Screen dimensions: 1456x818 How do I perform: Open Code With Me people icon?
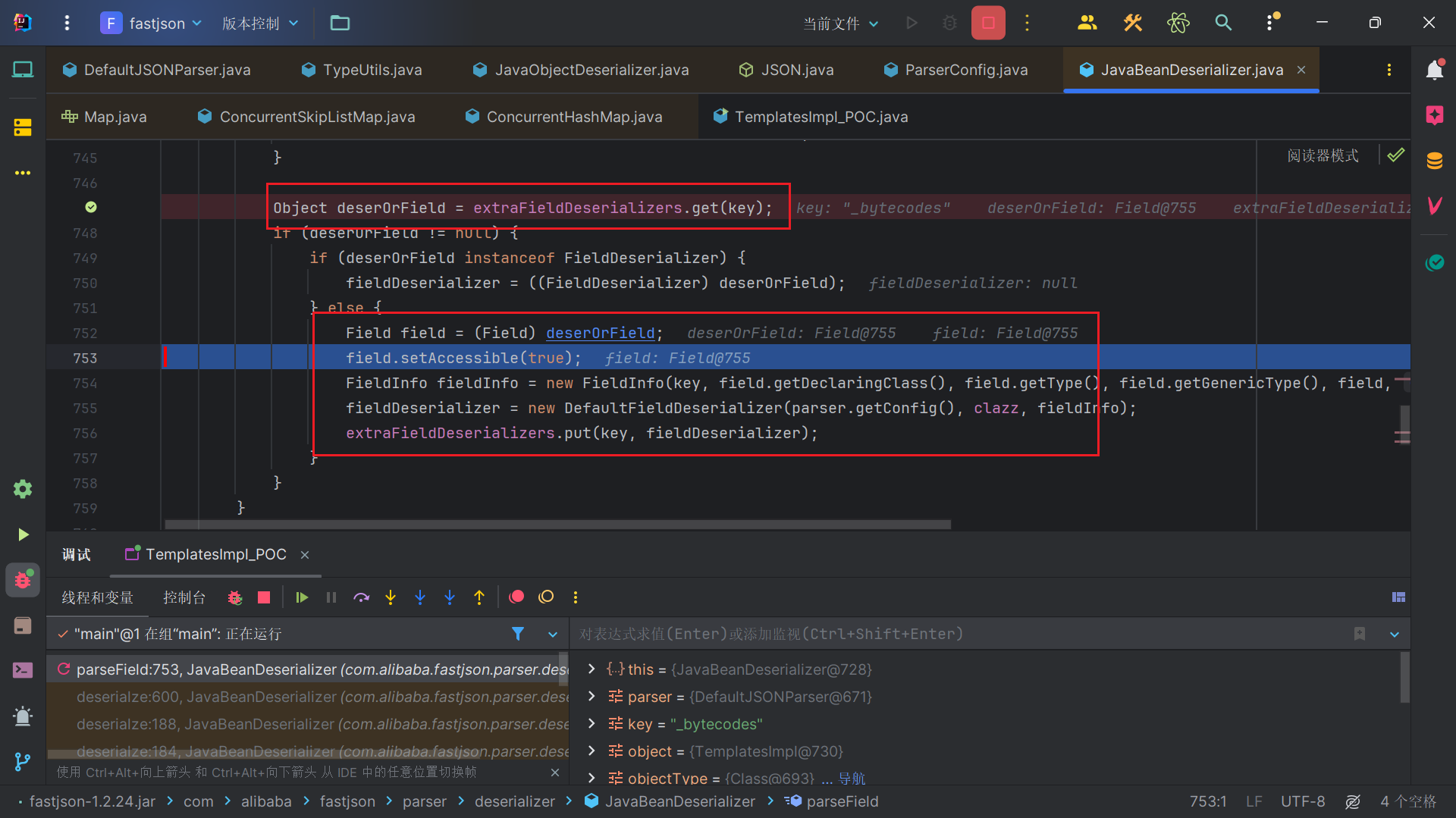[1087, 23]
